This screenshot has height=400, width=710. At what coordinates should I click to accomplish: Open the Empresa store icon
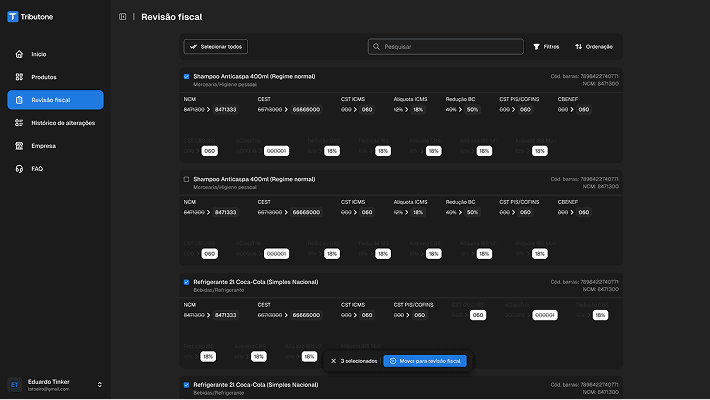point(19,146)
